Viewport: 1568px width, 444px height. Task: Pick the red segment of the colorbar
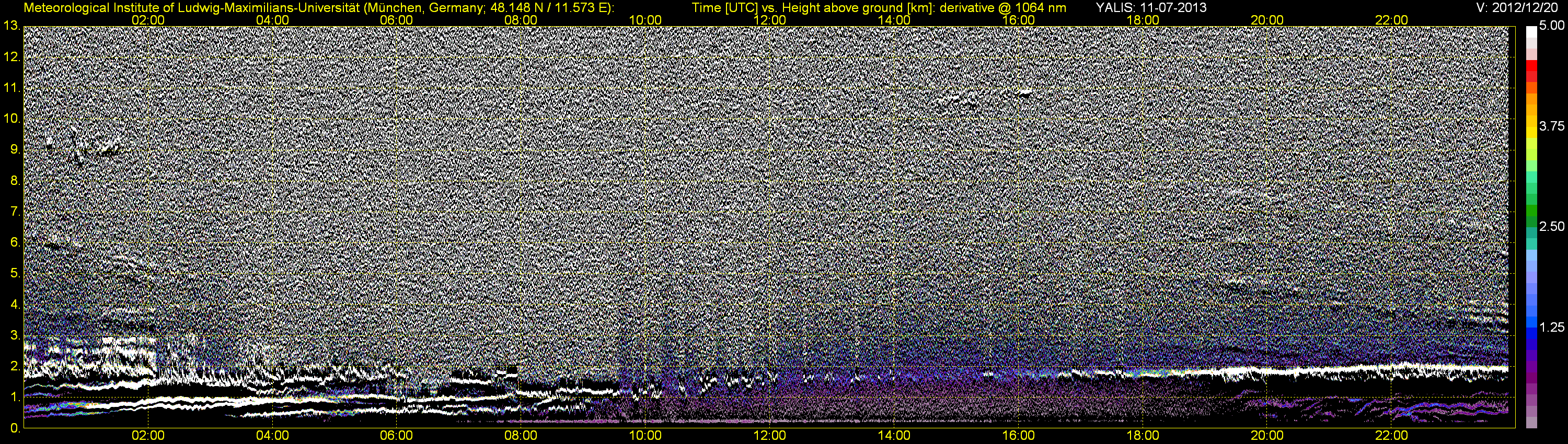pos(1531,65)
